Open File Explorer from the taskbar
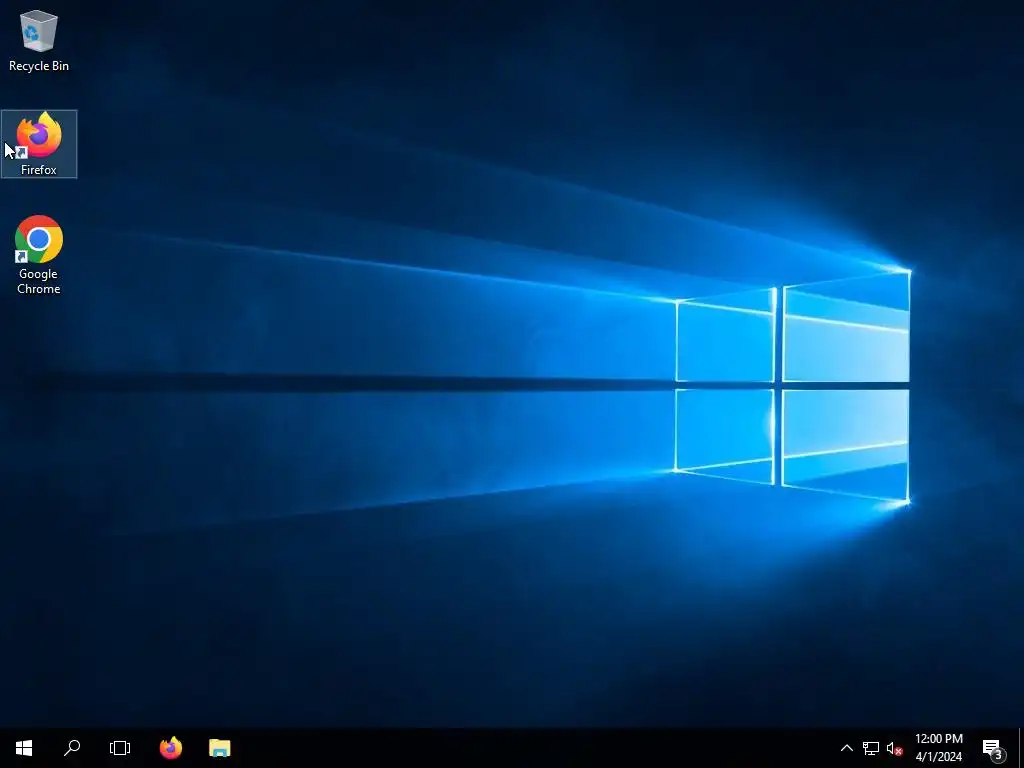 (219, 748)
